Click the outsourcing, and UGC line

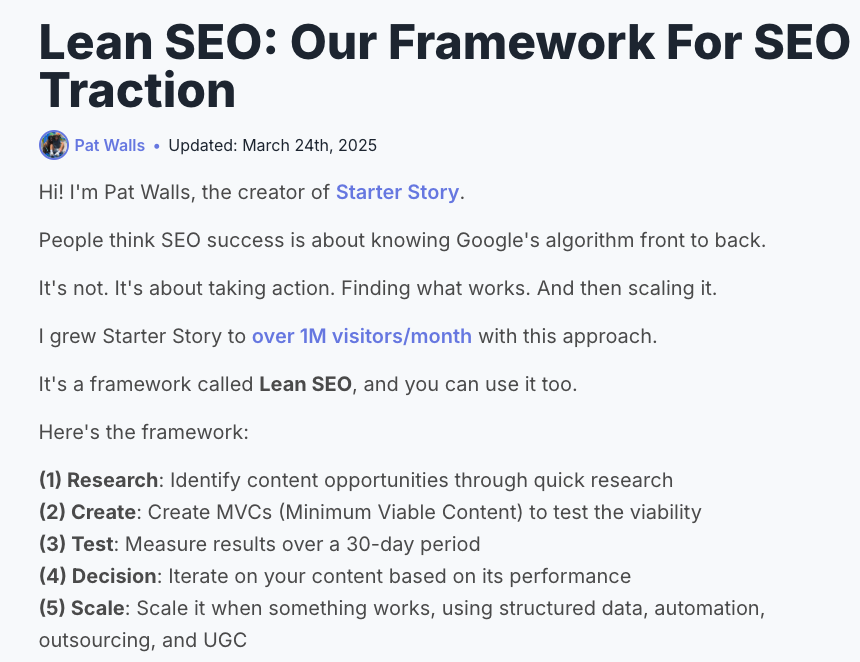click(x=143, y=640)
